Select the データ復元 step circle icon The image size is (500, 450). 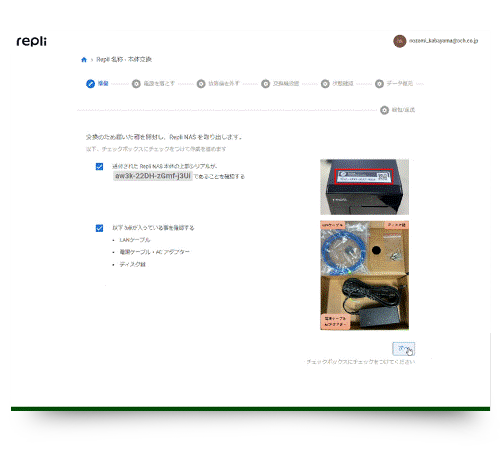coord(379,84)
